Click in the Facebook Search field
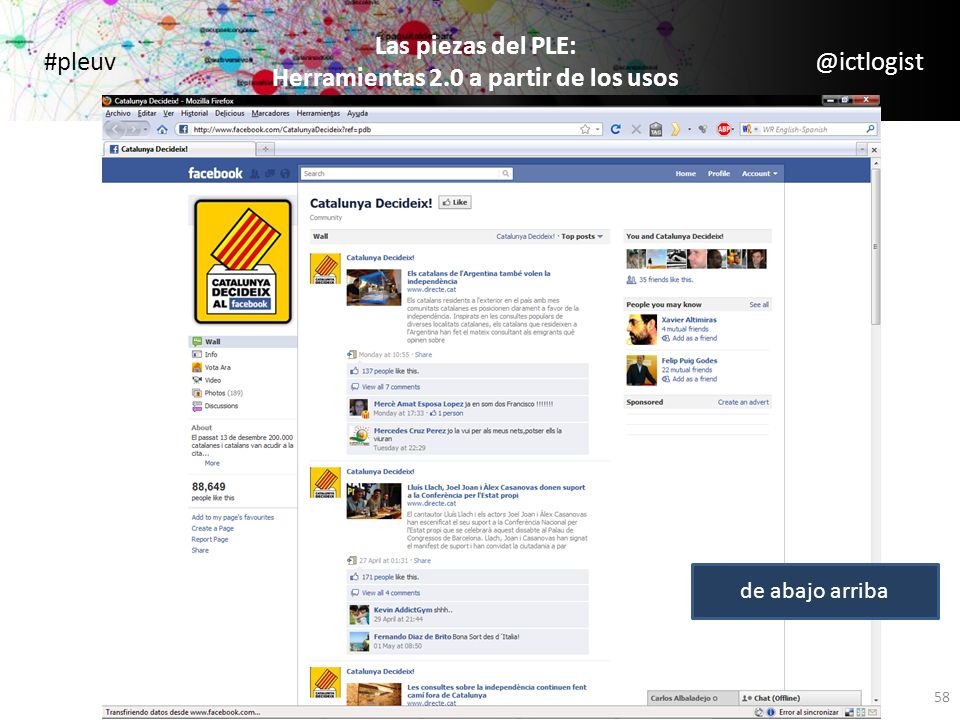The height and width of the screenshot is (720, 960). point(402,174)
